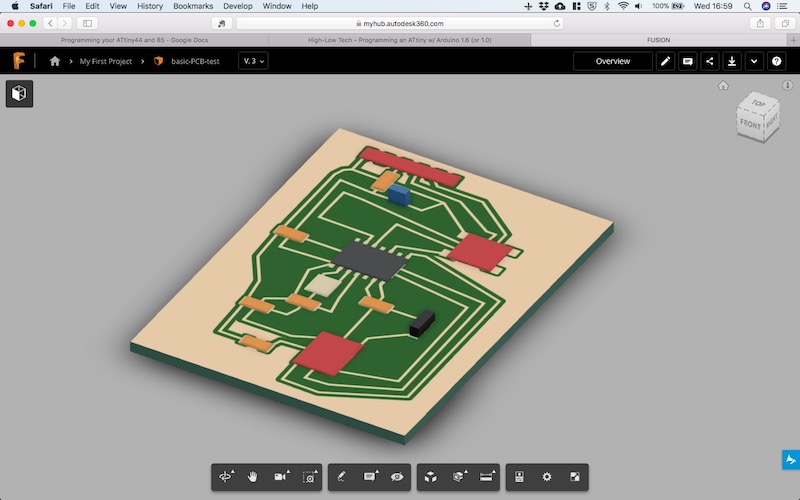Viewport: 800px width, 500px height.
Task: Click the clock showing Wed 16:59
Action: pos(713,6)
